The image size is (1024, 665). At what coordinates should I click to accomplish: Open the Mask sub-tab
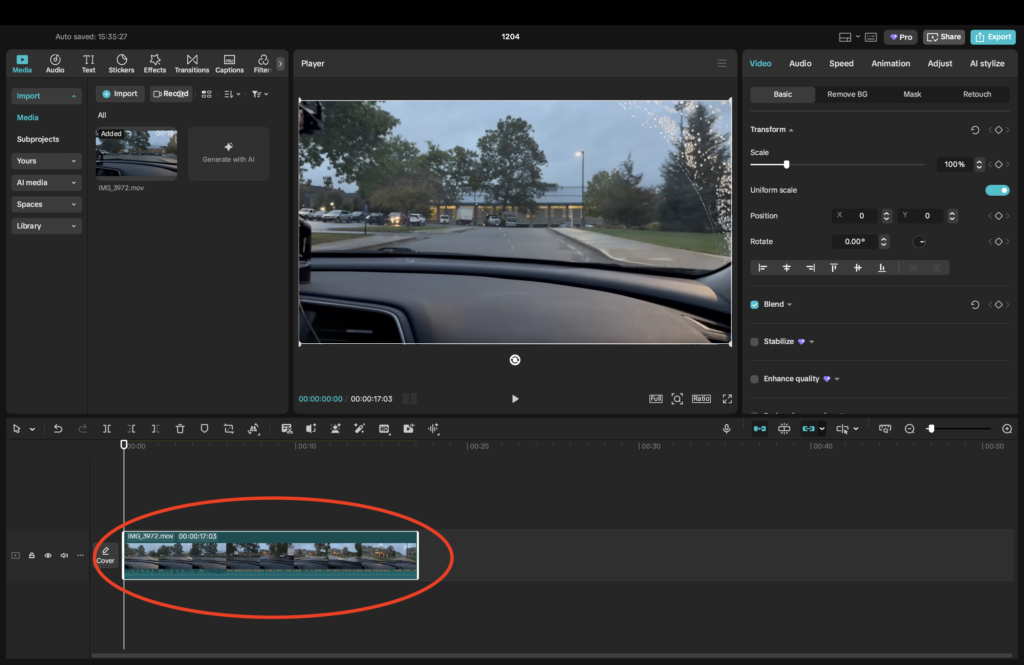[912, 94]
